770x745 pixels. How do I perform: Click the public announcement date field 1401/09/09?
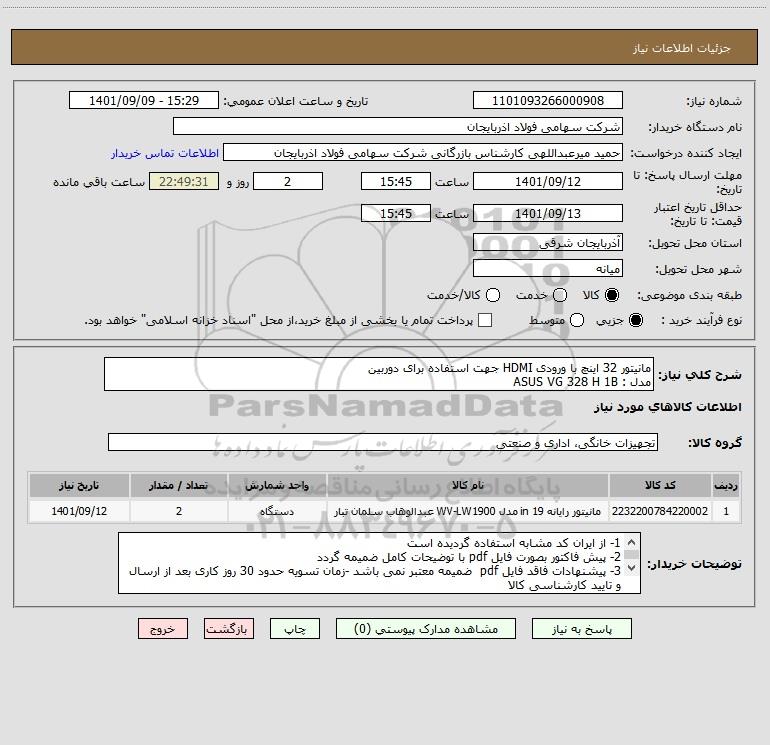144,101
